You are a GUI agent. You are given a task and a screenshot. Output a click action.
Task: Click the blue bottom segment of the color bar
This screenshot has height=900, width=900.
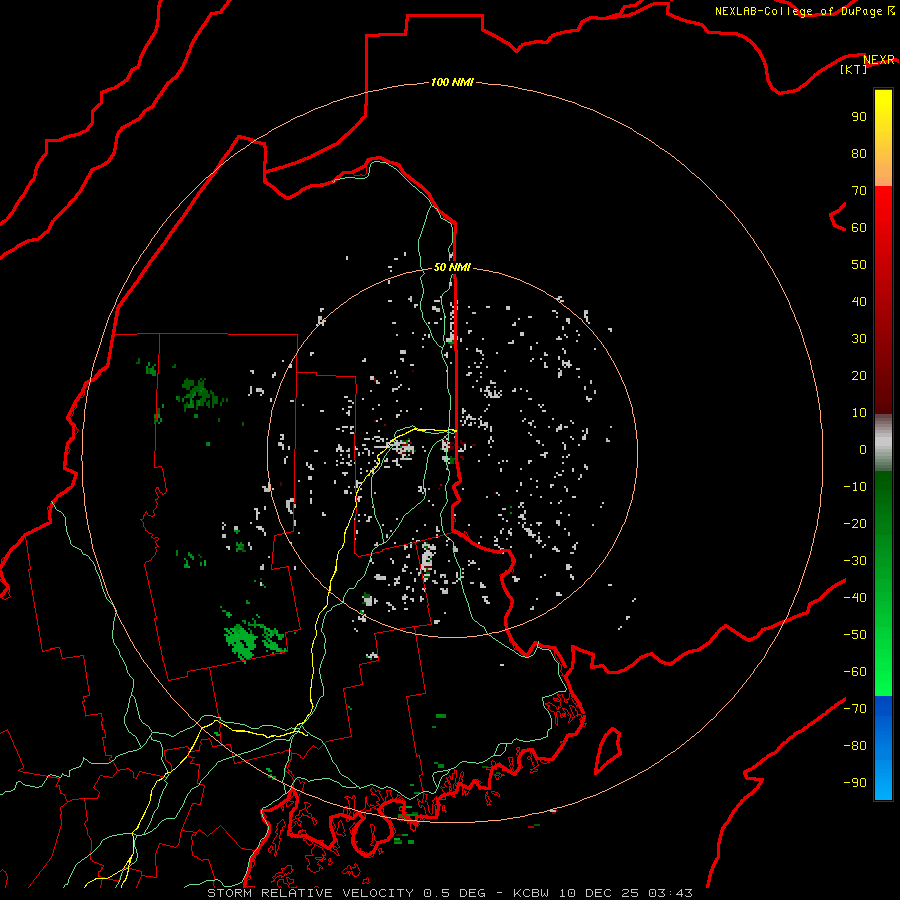point(883,748)
